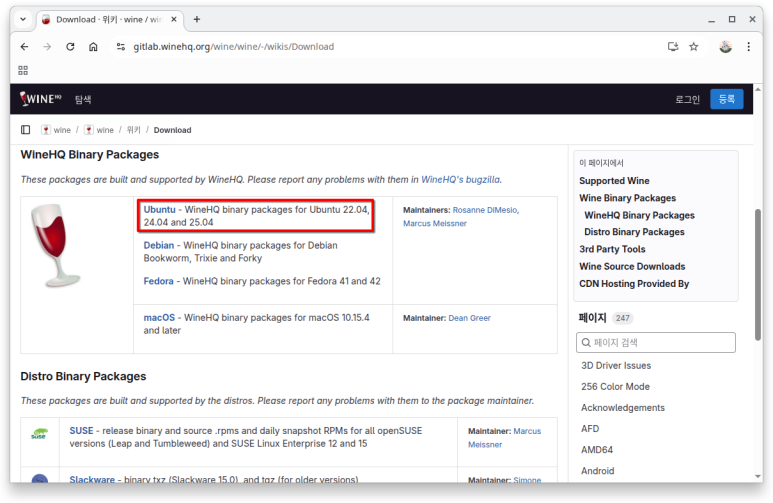Open the Slackware packages link
The image size is (773, 503).
point(92,479)
